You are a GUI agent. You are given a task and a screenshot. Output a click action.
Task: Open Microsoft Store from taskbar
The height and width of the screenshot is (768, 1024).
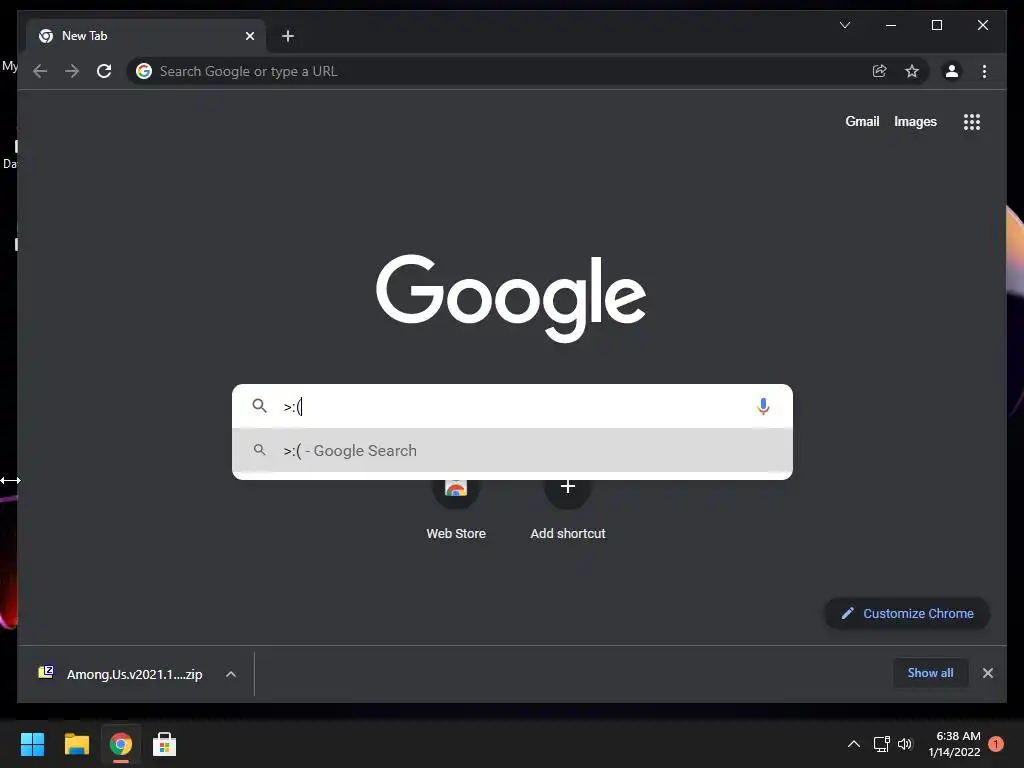click(165, 744)
